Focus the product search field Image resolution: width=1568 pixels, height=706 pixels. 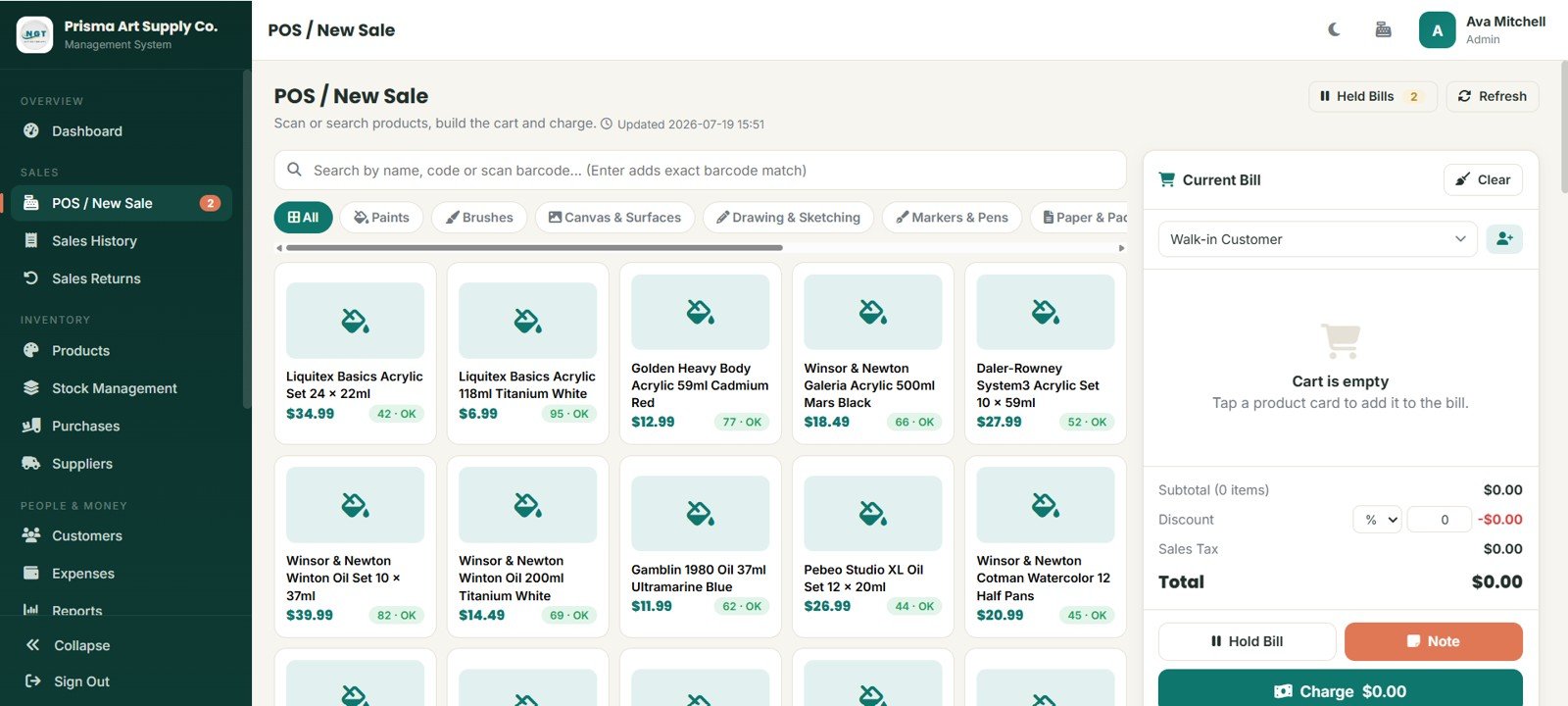point(700,171)
